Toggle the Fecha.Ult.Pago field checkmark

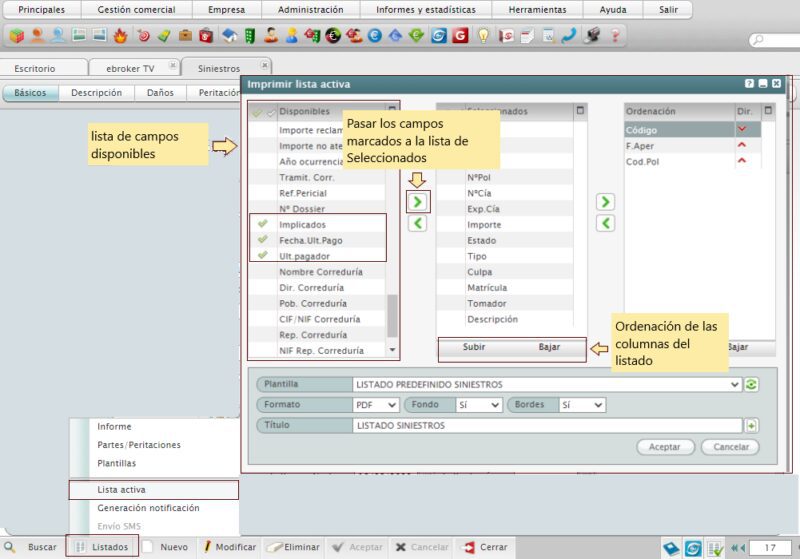[x=262, y=241]
